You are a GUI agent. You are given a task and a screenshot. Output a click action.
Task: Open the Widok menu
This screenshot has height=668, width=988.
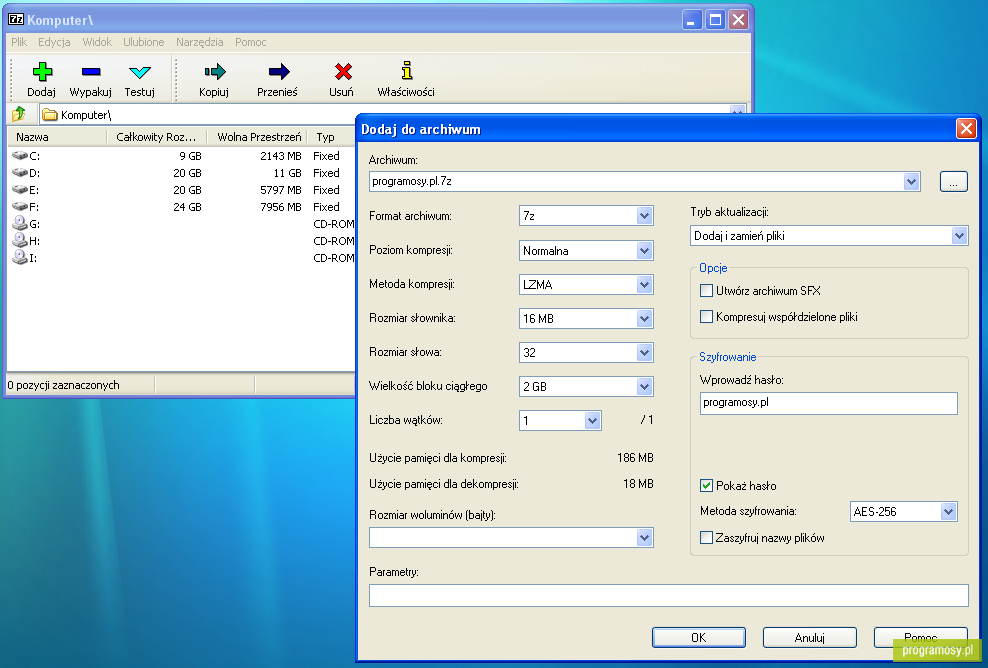coord(97,42)
